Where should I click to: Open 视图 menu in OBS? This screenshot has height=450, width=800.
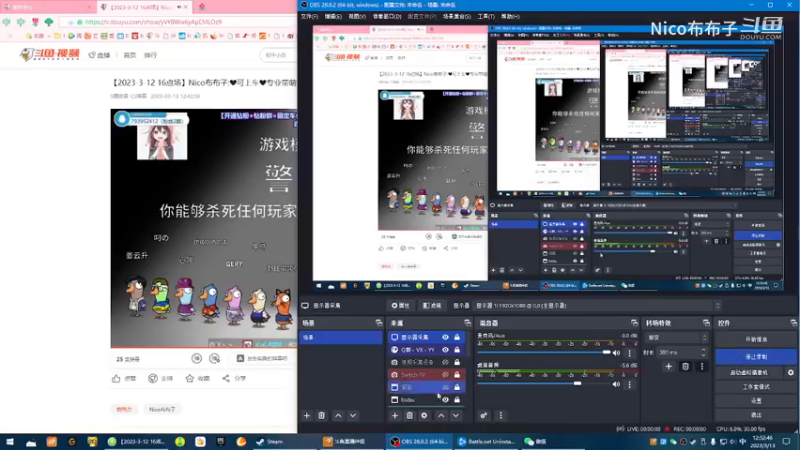[x=357, y=16]
